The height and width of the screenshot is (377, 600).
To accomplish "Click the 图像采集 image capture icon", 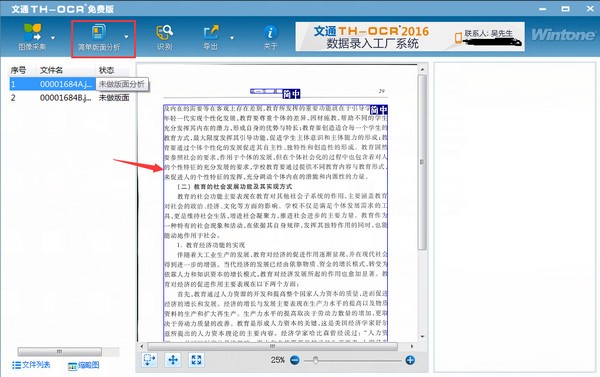I will coord(33,33).
